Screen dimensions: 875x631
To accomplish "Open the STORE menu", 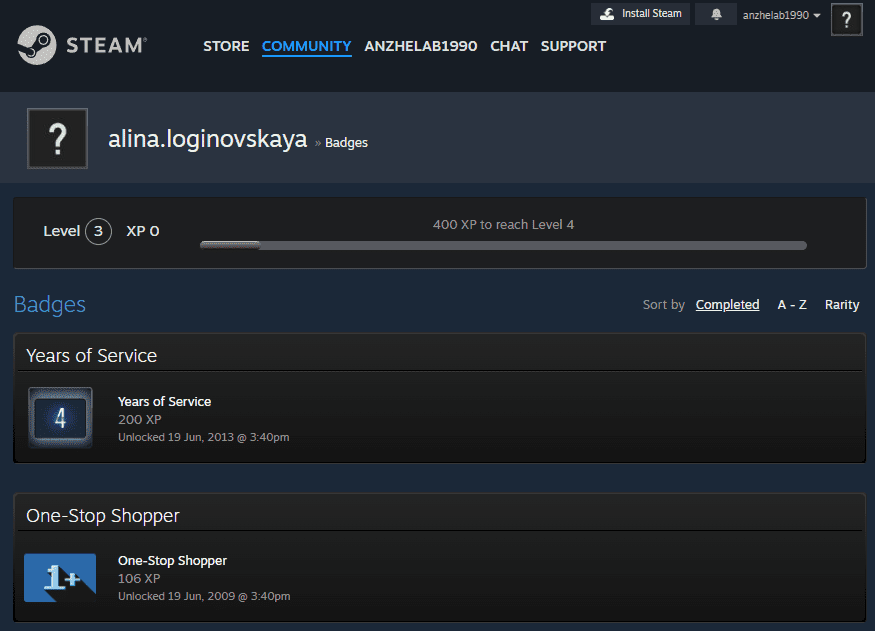I will point(226,46).
